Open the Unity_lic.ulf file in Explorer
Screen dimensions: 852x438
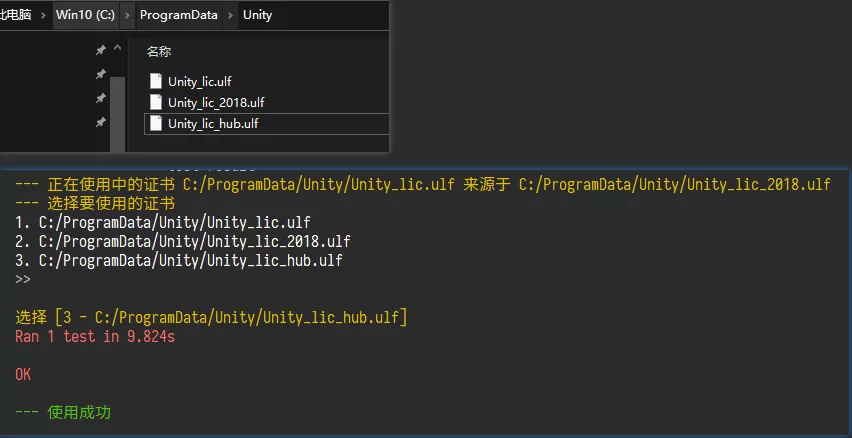pos(199,82)
